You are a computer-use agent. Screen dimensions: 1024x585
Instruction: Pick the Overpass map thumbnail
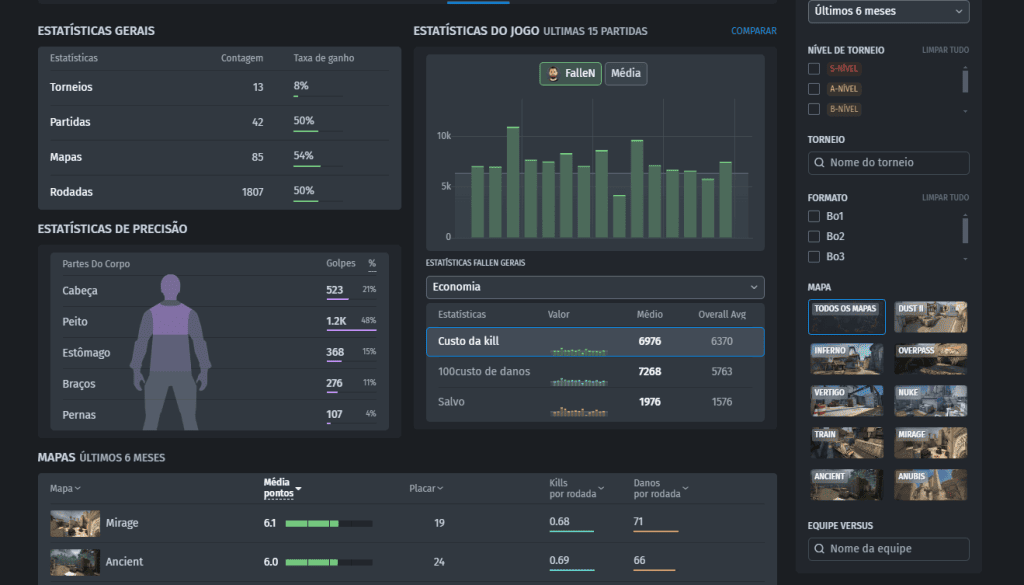click(930, 359)
